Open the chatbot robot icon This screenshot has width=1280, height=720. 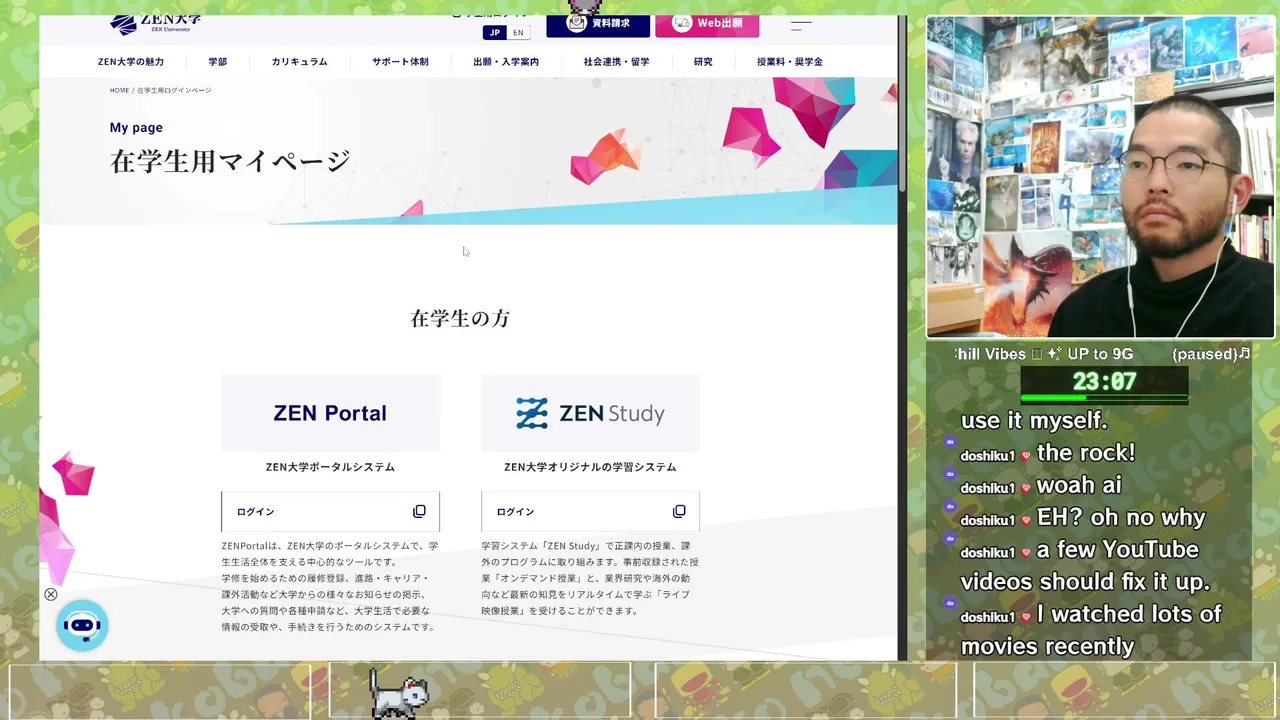(x=82, y=626)
